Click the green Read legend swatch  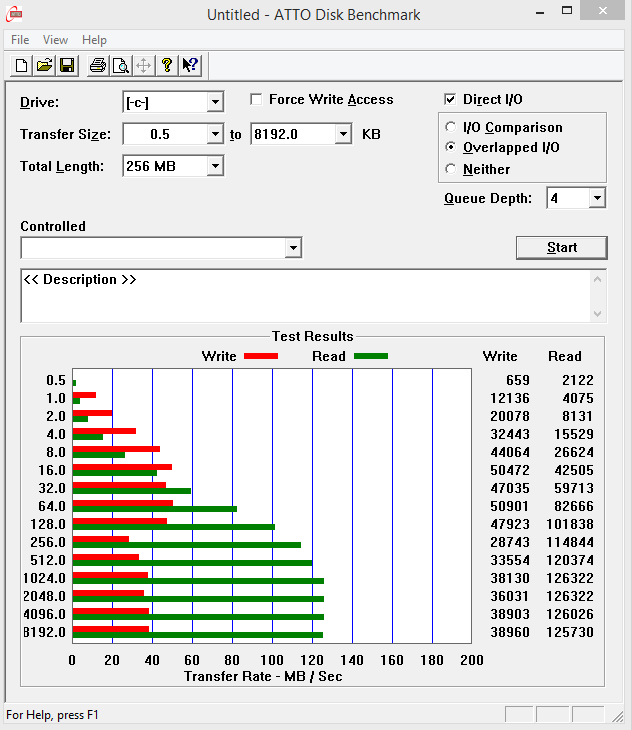point(371,356)
